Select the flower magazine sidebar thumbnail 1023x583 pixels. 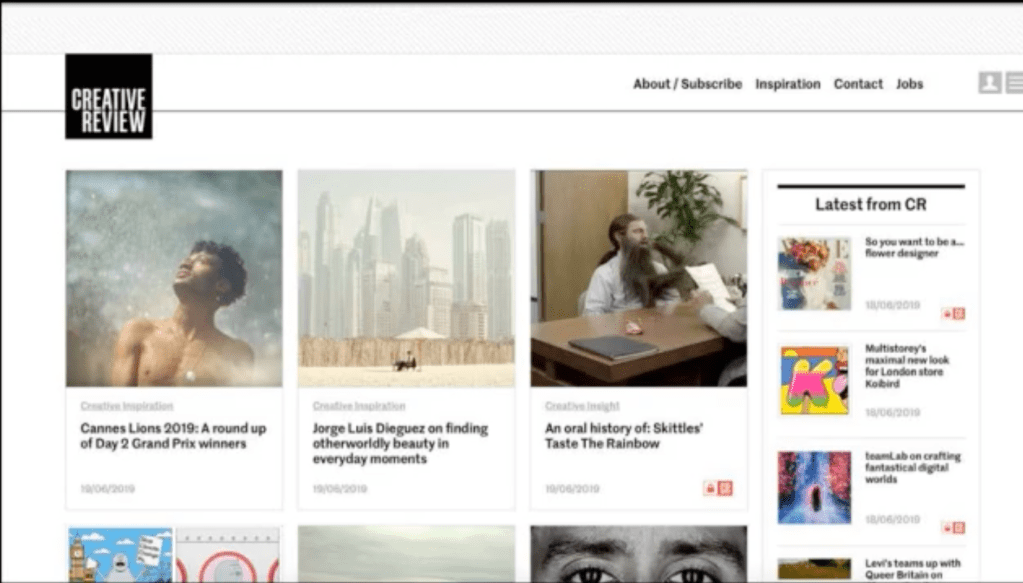click(x=814, y=273)
